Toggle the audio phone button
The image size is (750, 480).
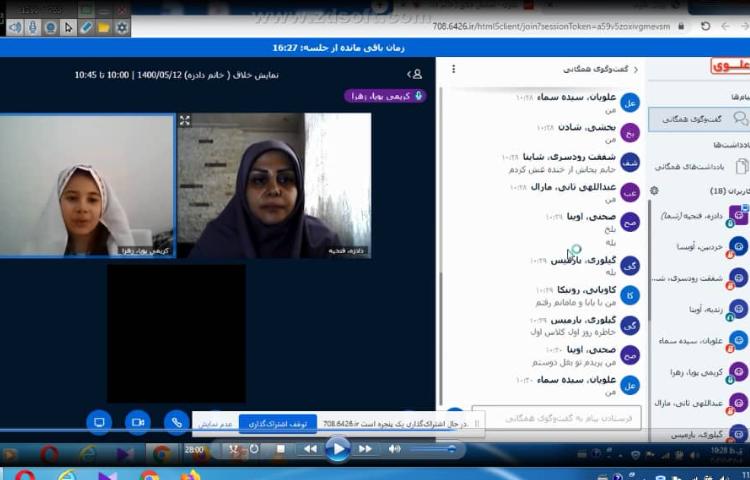tap(176, 423)
